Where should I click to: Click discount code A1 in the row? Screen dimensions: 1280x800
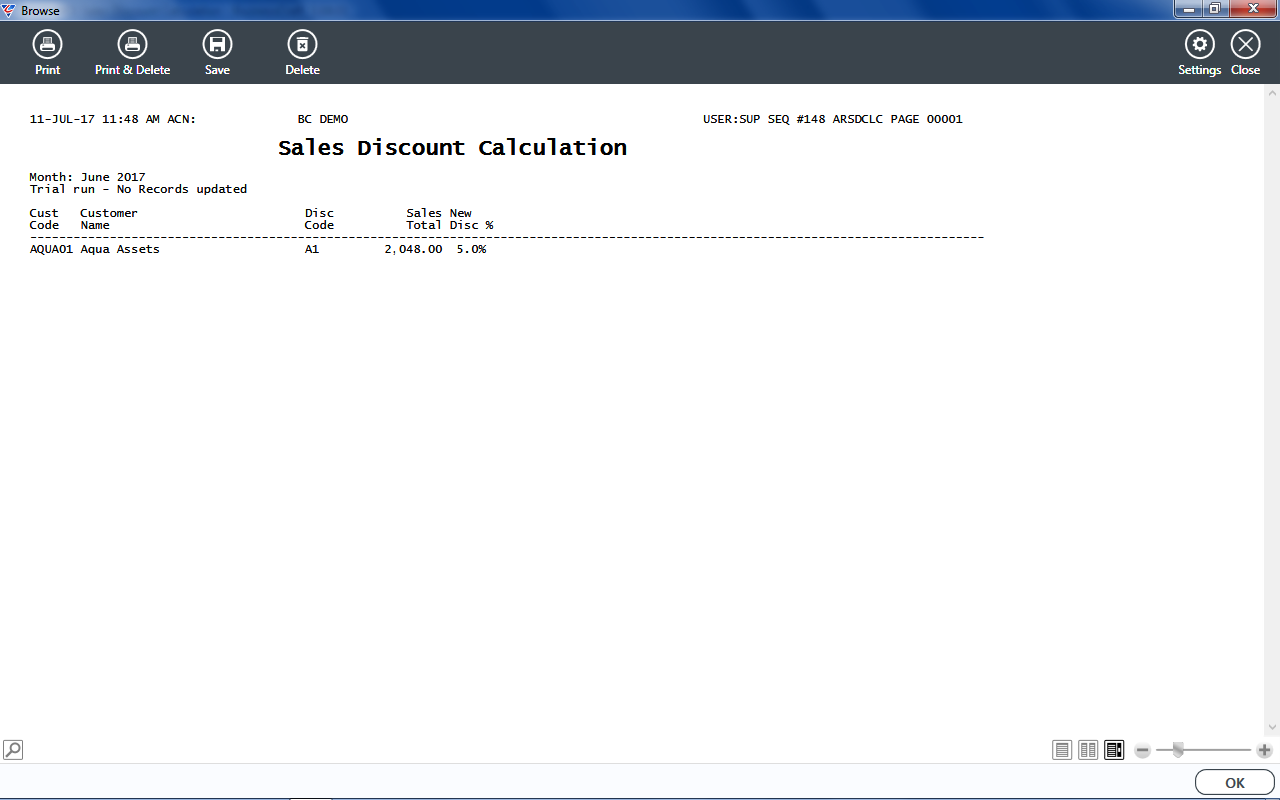tap(312, 249)
